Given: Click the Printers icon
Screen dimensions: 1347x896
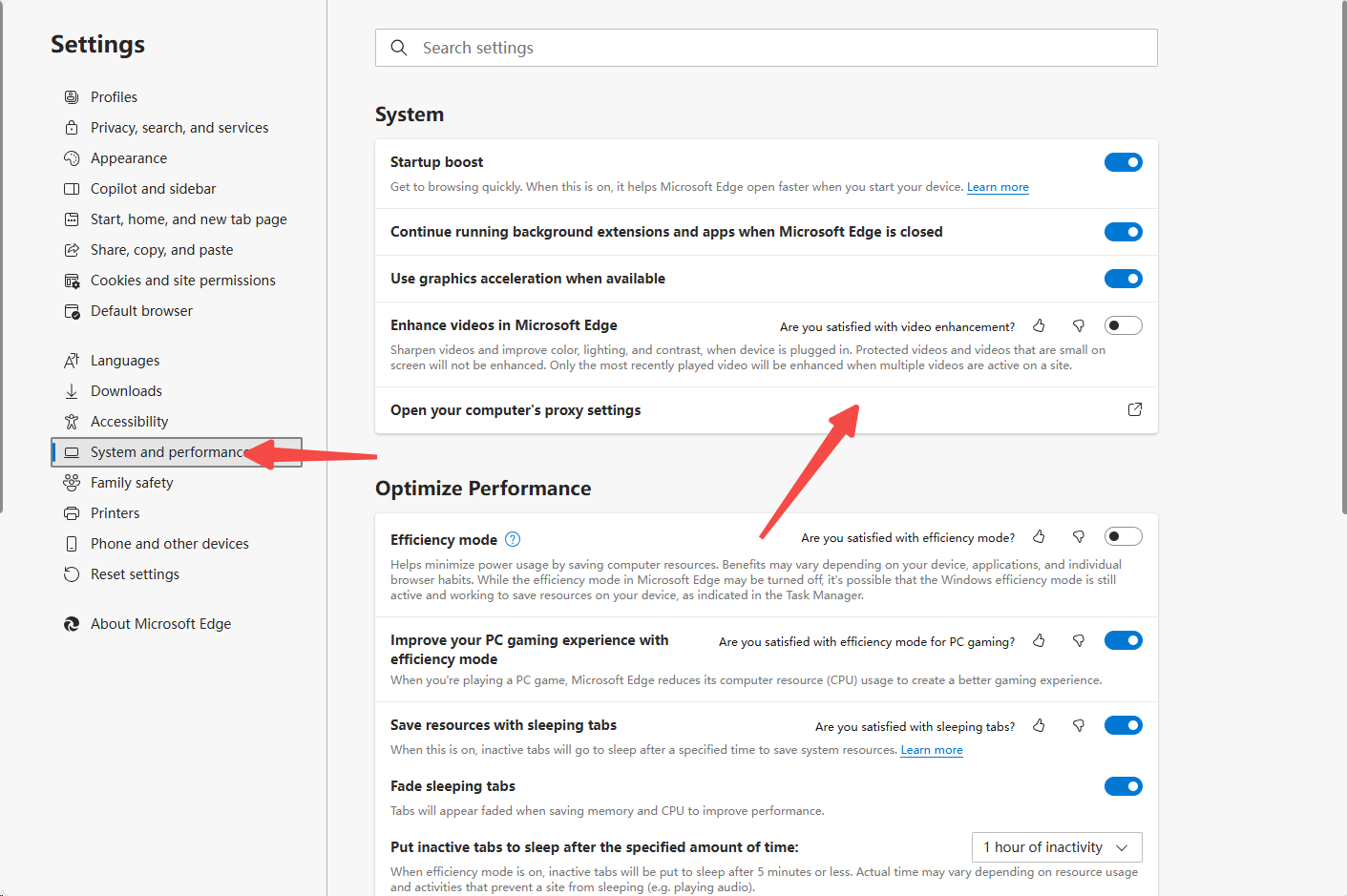Looking at the screenshot, I should pos(72,513).
